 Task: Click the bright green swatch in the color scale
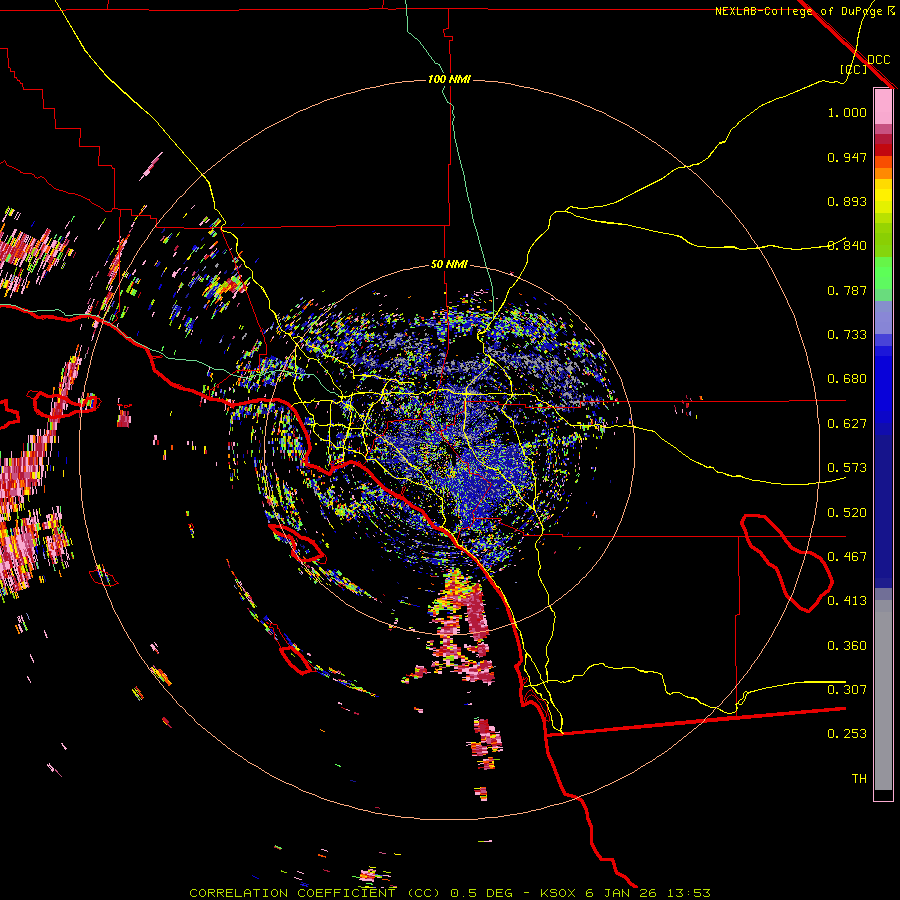883,273
